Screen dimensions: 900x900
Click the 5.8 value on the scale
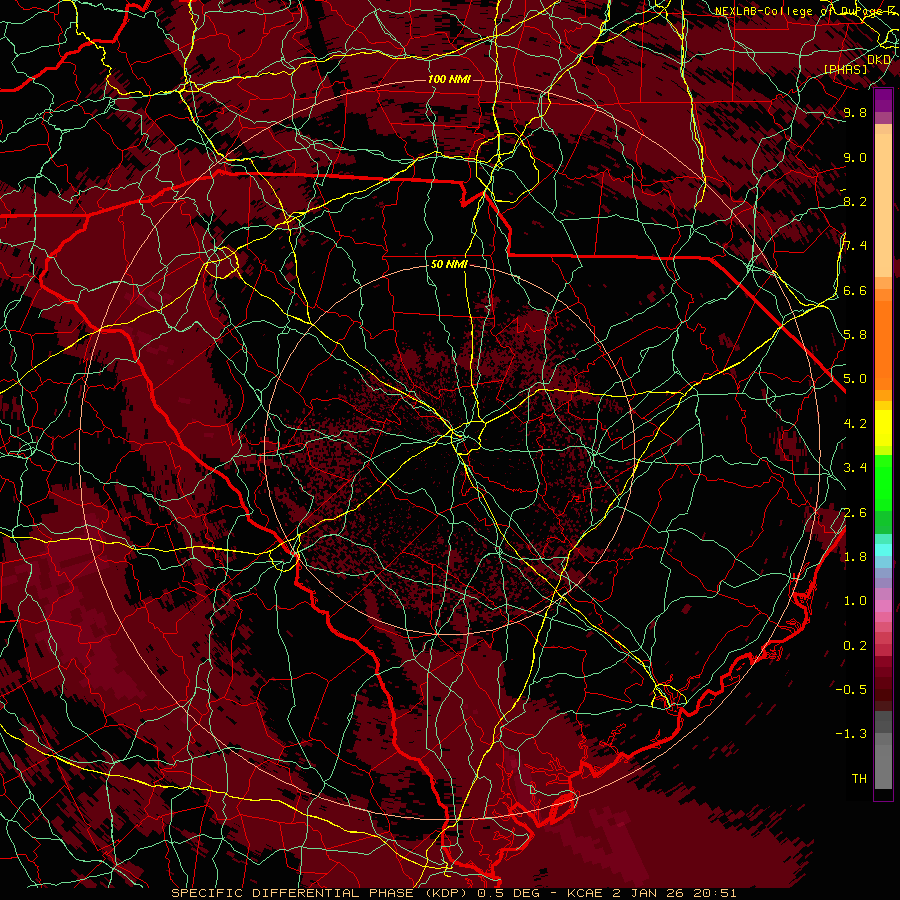click(855, 335)
